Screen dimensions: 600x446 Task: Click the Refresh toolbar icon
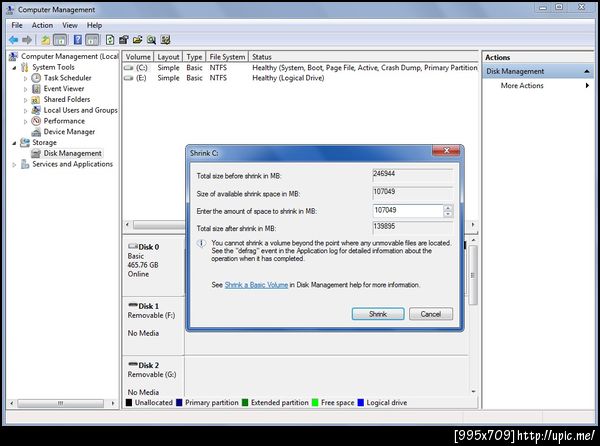[x=110, y=40]
